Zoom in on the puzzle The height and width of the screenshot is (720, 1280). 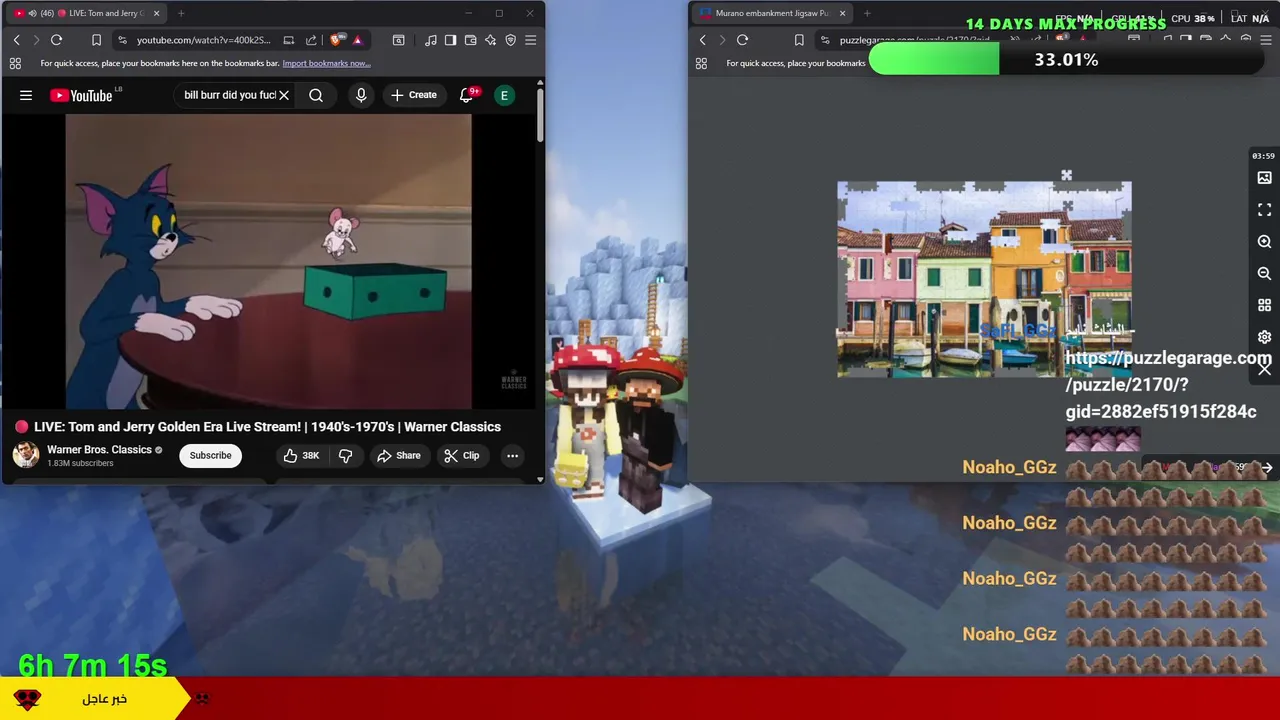pyautogui.click(x=1264, y=242)
